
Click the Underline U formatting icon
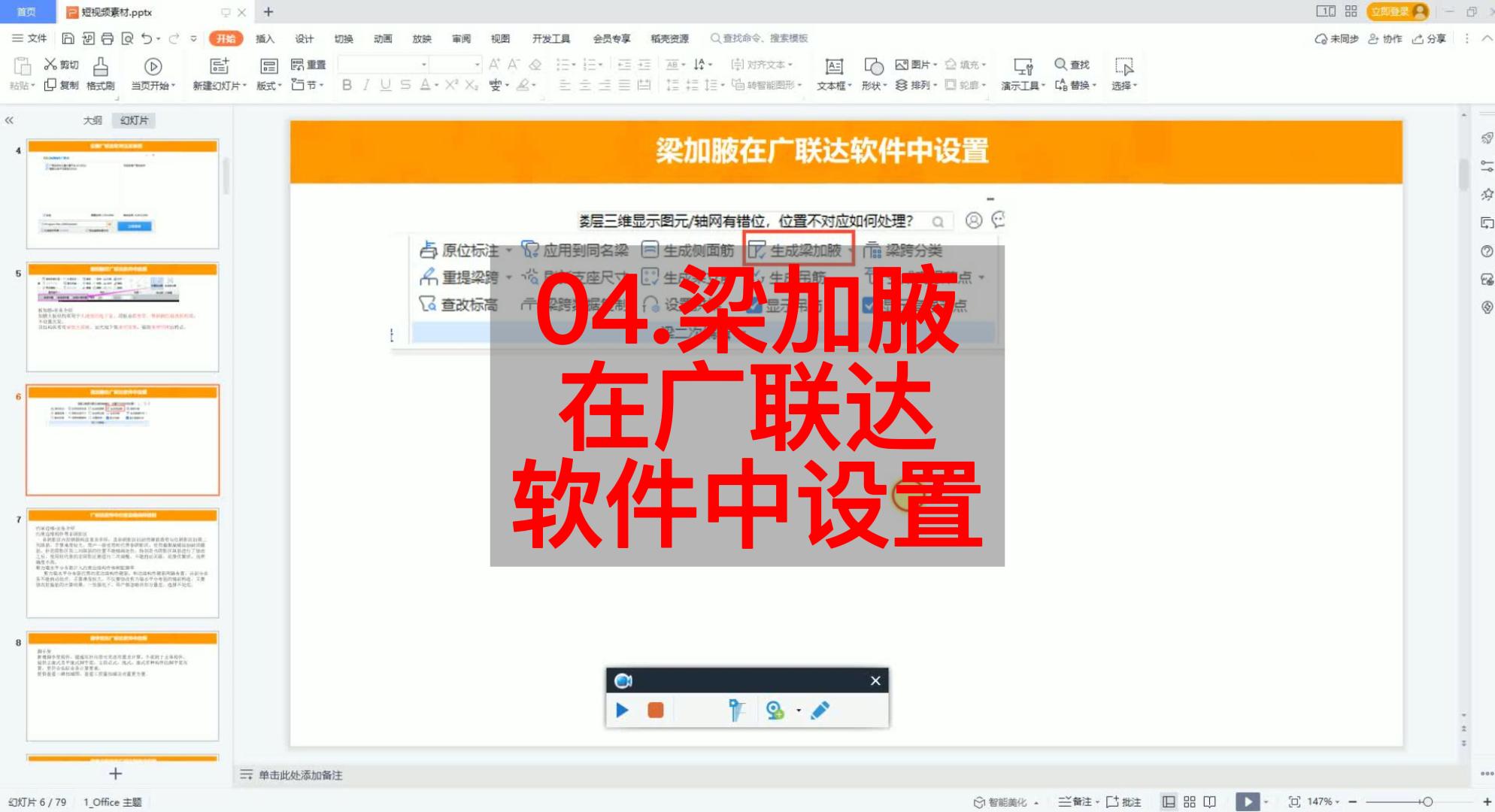pos(386,85)
